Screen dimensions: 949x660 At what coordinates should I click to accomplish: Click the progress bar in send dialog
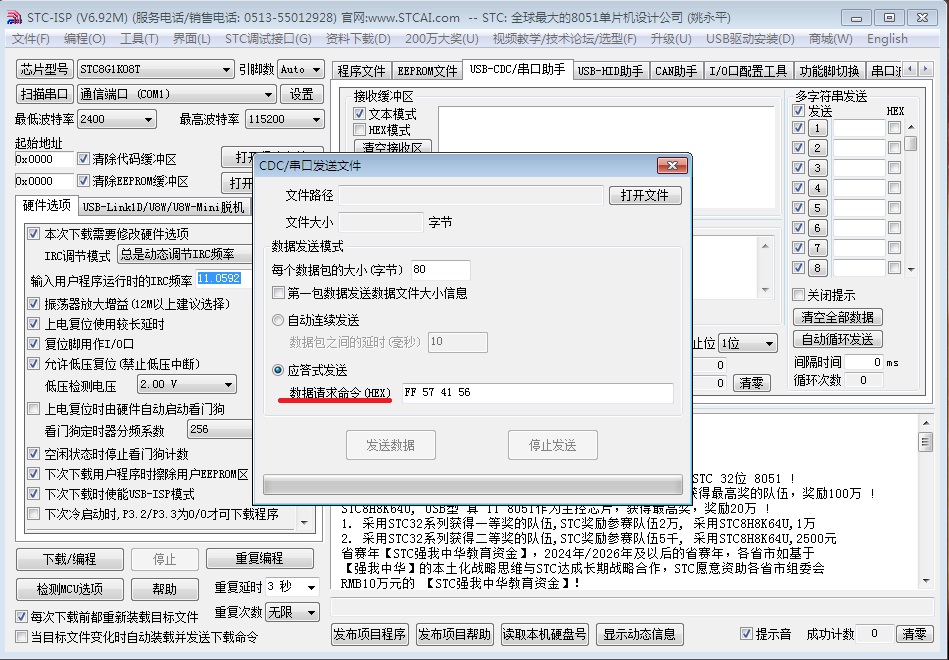point(473,484)
